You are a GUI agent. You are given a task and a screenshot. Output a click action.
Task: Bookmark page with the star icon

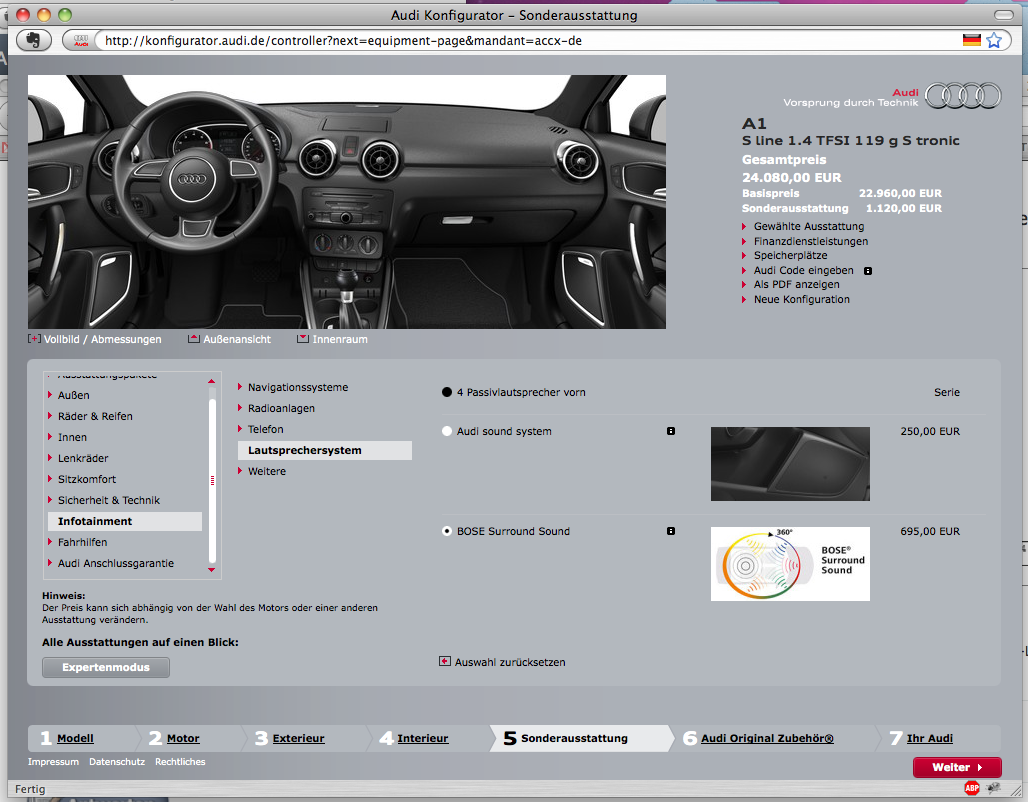[x=995, y=41]
